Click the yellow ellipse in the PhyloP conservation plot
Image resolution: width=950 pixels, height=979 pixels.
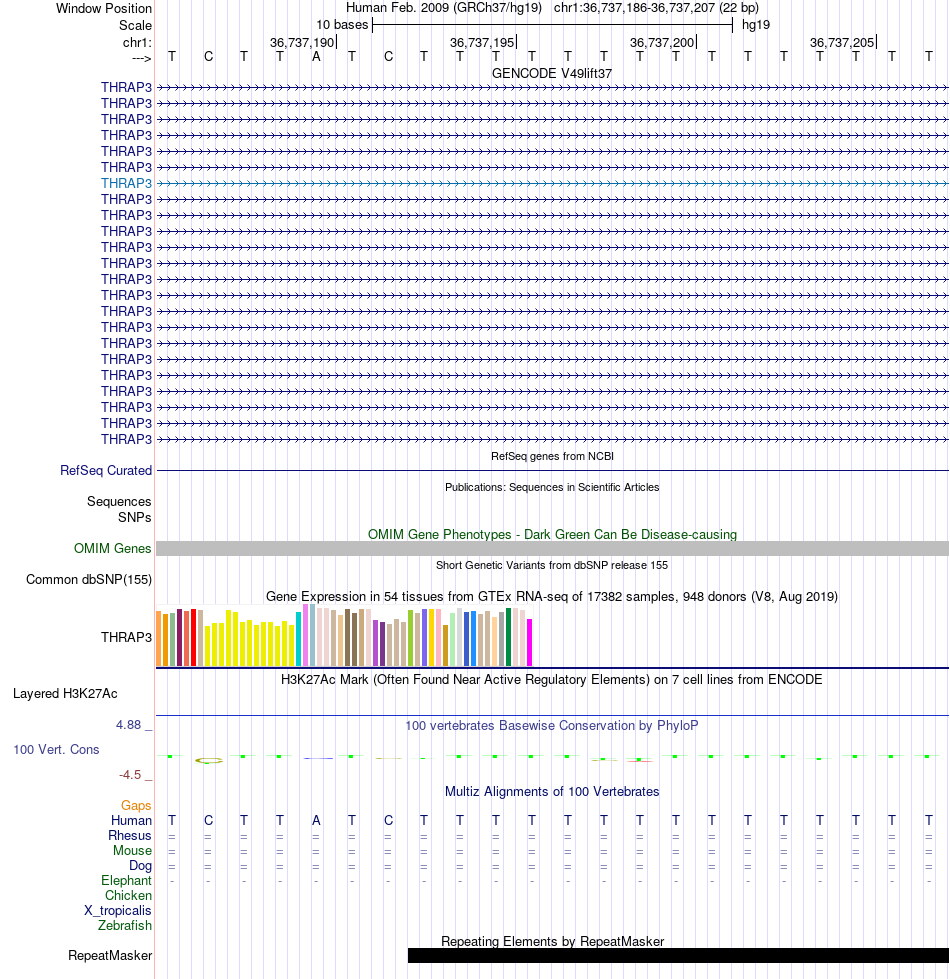pyautogui.click(x=208, y=760)
